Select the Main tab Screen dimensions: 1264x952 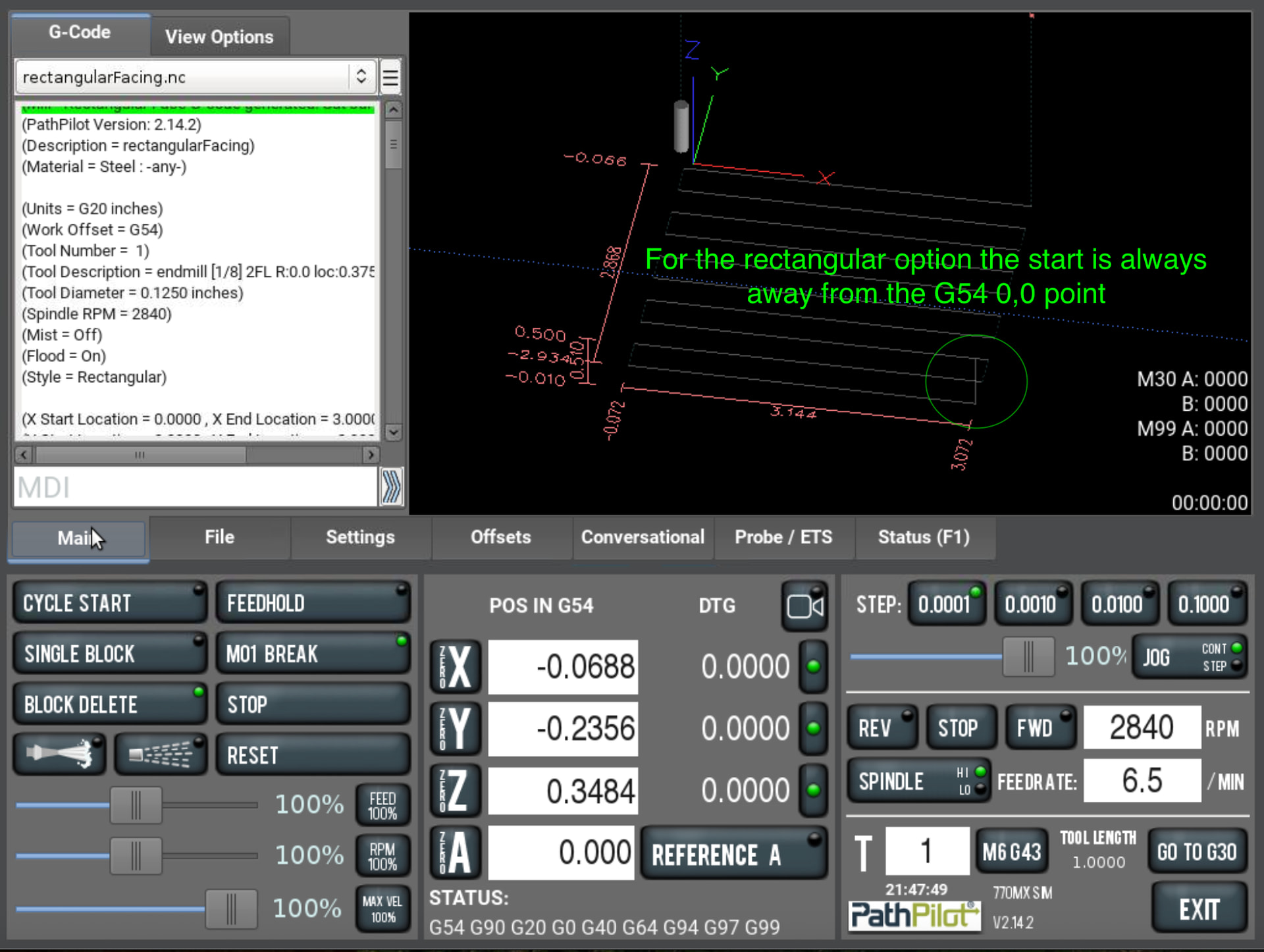point(78,539)
